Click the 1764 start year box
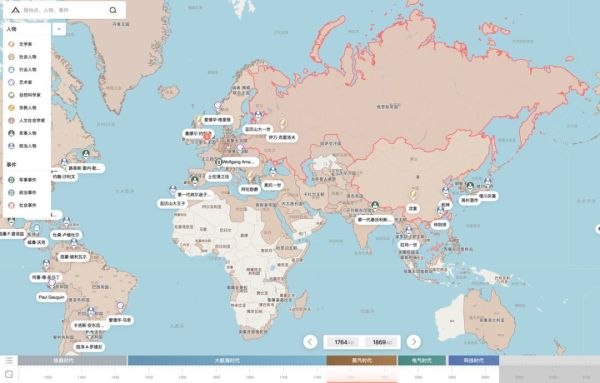The image size is (600, 383). (344, 342)
